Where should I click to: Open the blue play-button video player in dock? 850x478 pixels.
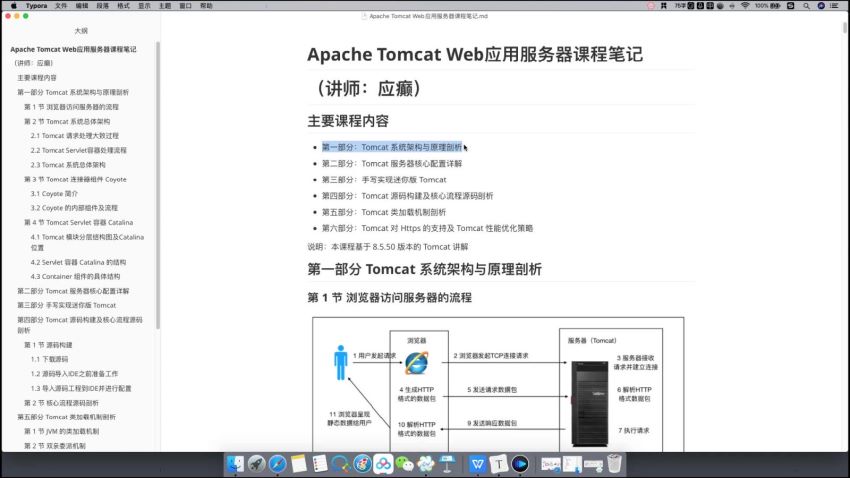click(x=520, y=464)
